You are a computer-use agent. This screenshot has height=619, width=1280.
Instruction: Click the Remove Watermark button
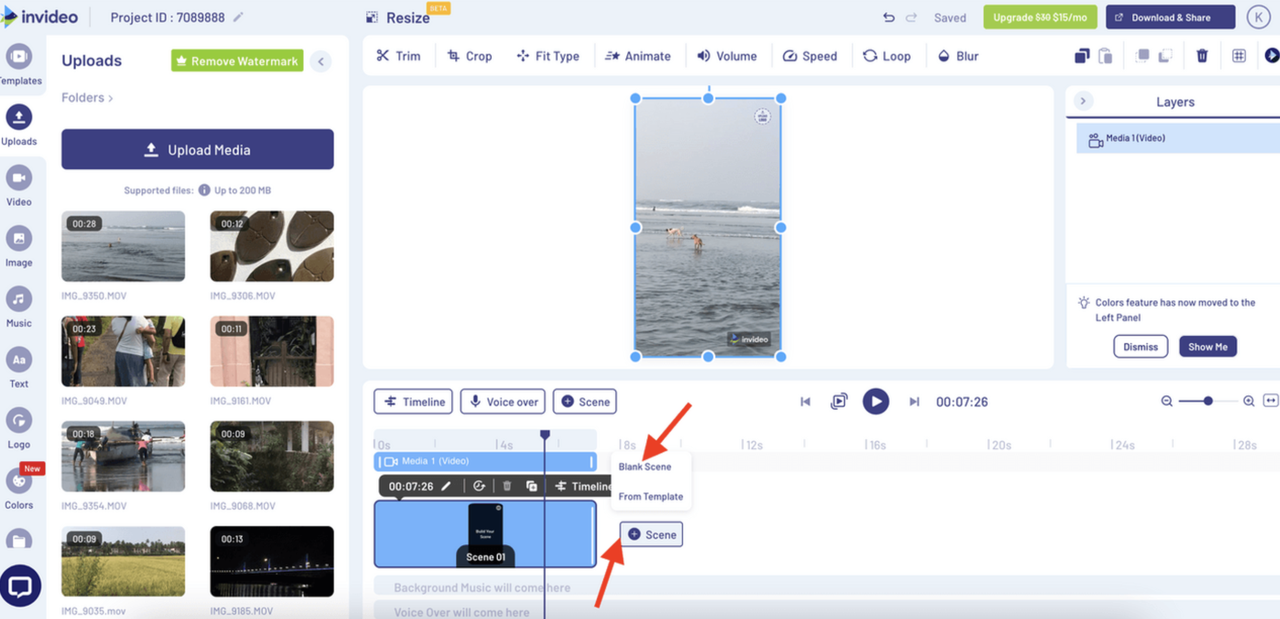[237, 61]
